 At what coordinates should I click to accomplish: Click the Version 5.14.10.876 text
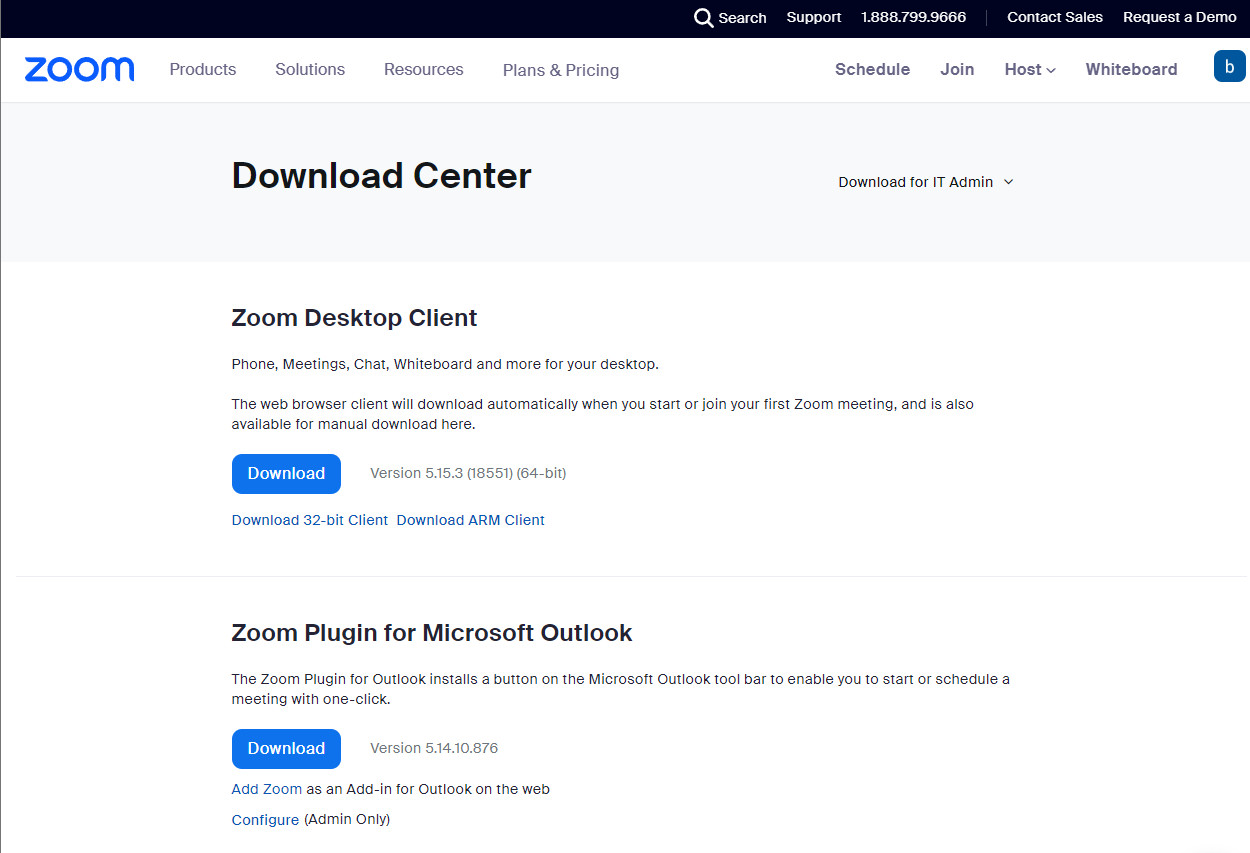434,748
